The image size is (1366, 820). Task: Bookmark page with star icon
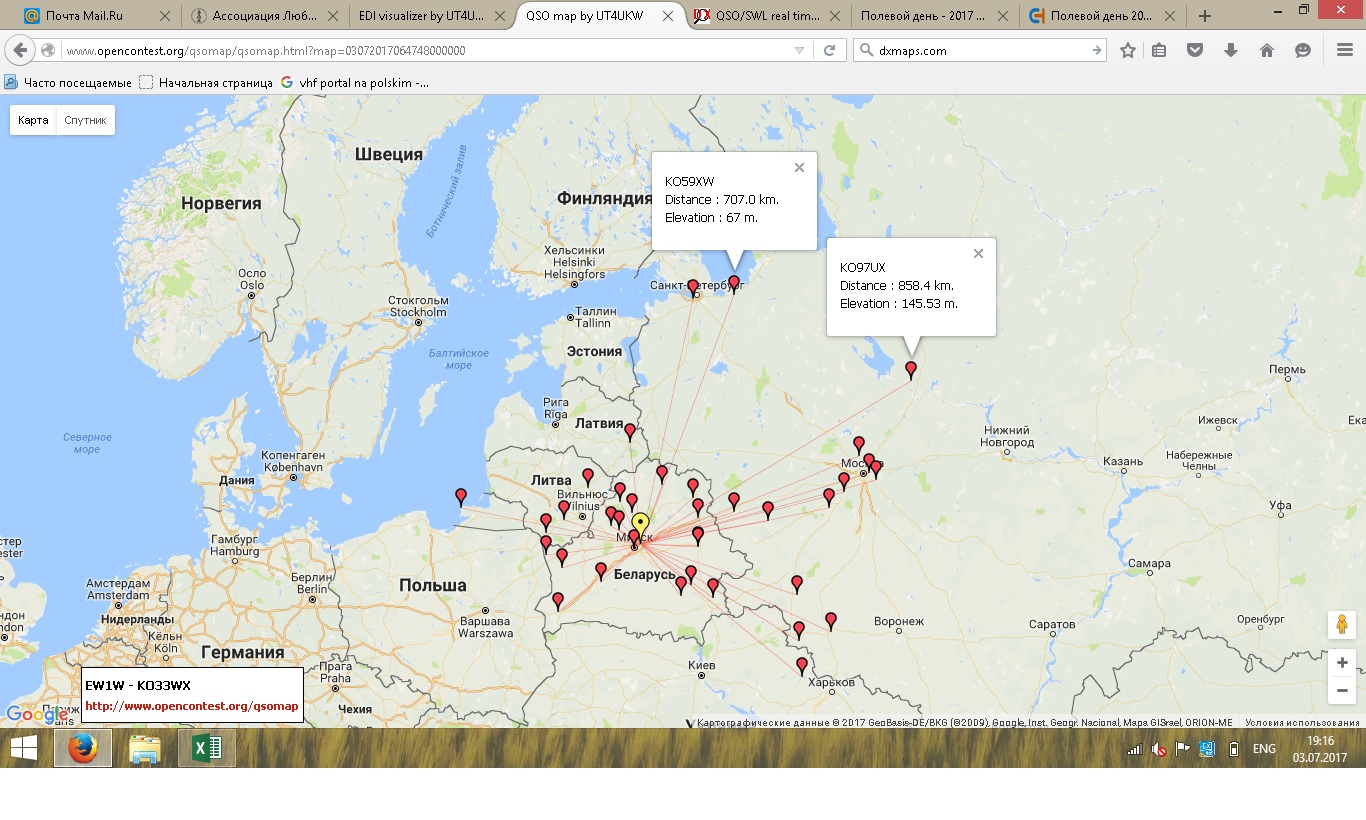pos(1128,50)
